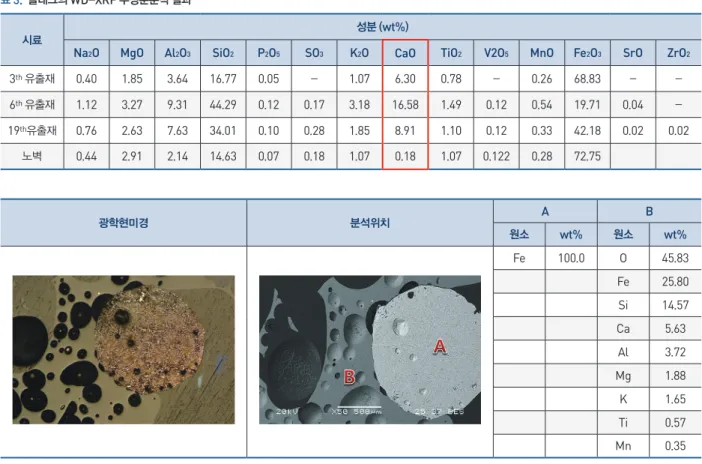Viewport: 702px width, 464px height.
Task: Select the '분석위치' header cell
Action: 370,223
